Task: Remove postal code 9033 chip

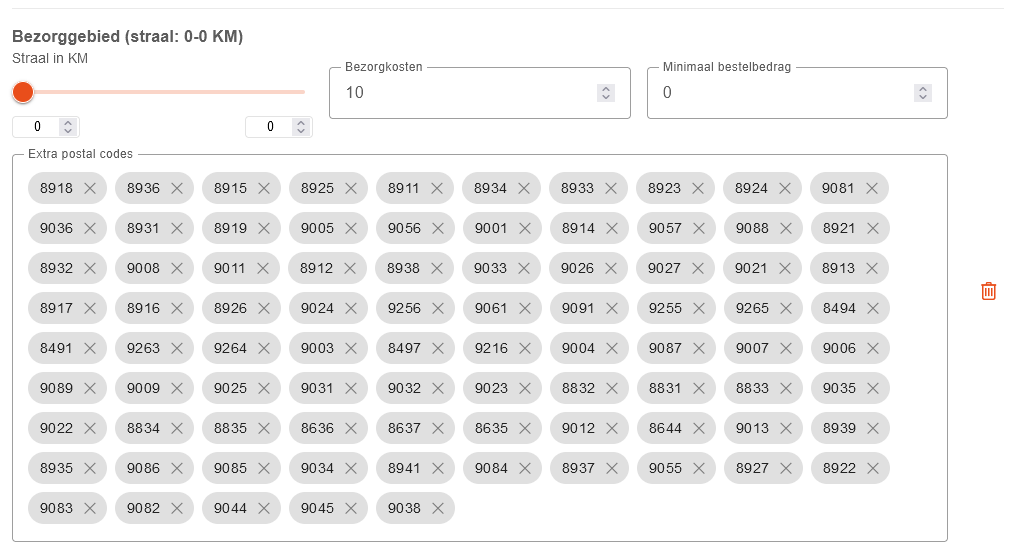Action: pos(524,269)
